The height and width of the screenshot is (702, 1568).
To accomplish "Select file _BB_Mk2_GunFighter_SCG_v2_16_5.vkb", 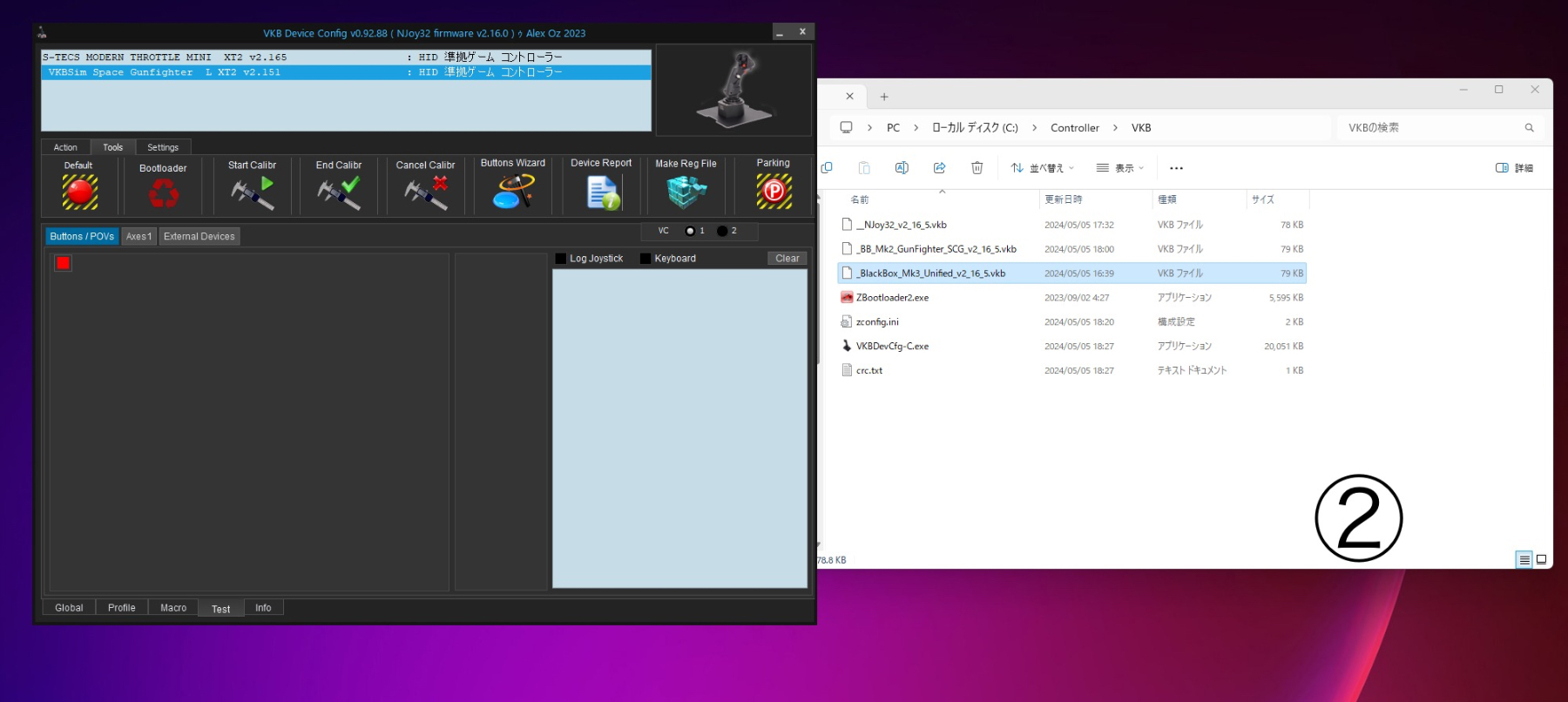I will [1072, 249].
